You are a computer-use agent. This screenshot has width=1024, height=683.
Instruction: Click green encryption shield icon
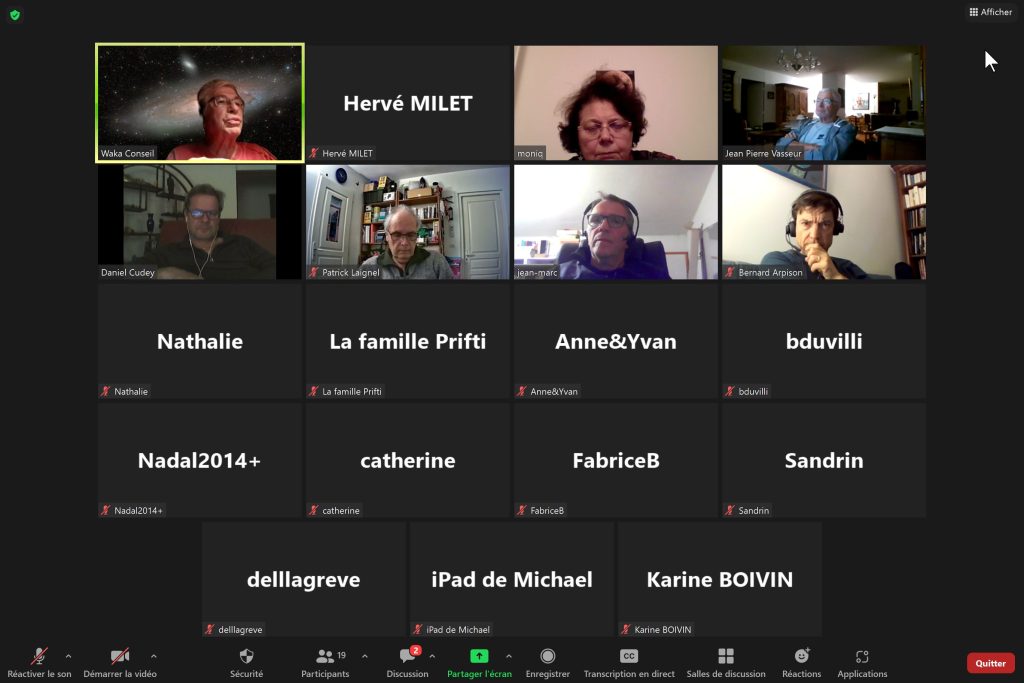(15, 14)
